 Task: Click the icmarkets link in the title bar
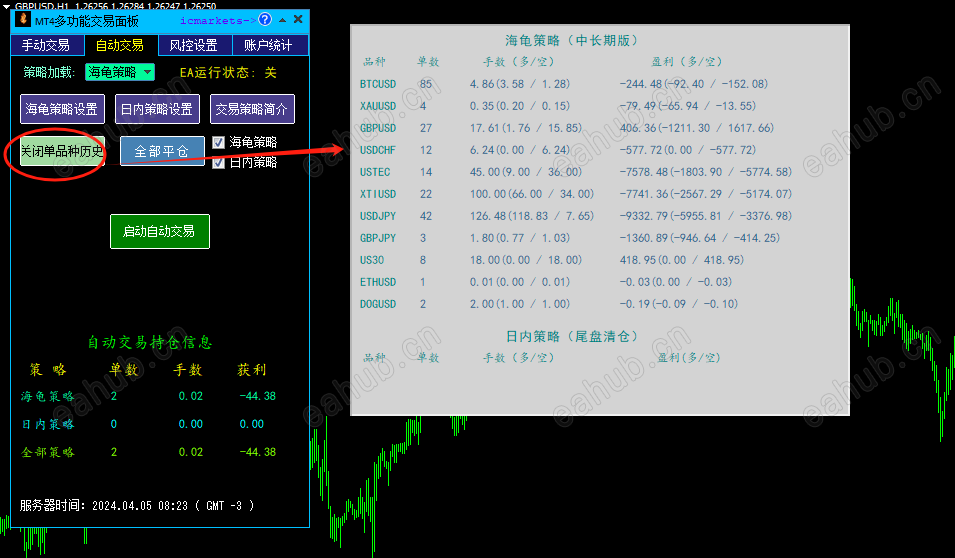coord(218,21)
